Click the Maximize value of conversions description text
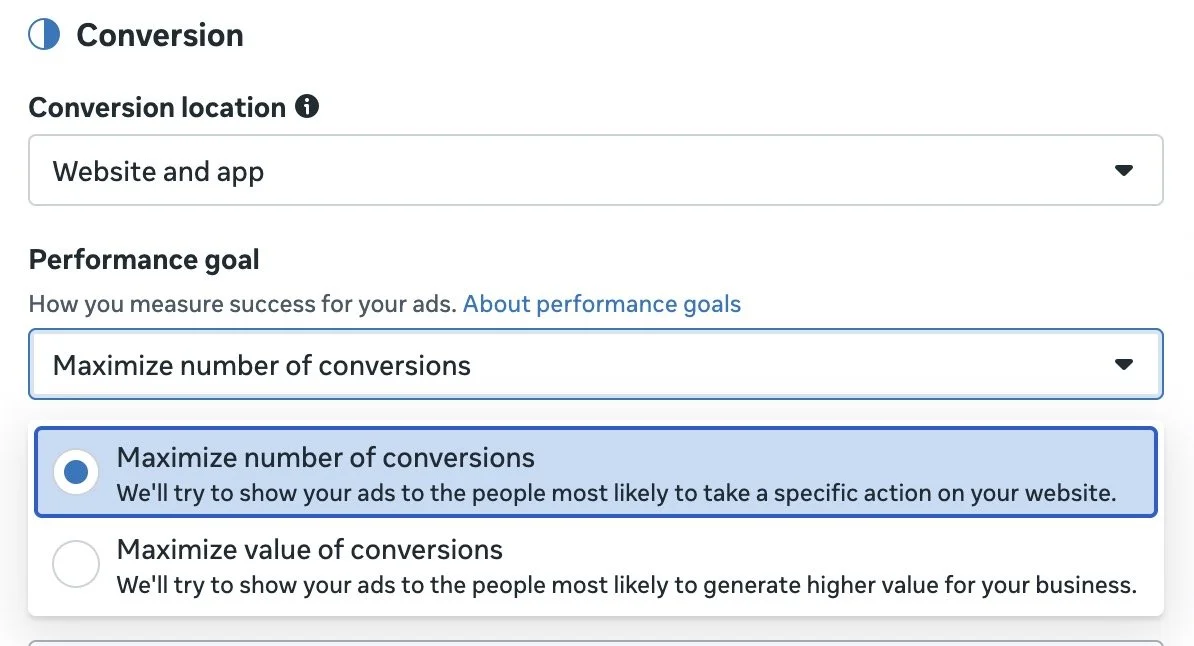Image resolution: width=1194 pixels, height=646 pixels. pyautogui.click(x=628, y=585)
